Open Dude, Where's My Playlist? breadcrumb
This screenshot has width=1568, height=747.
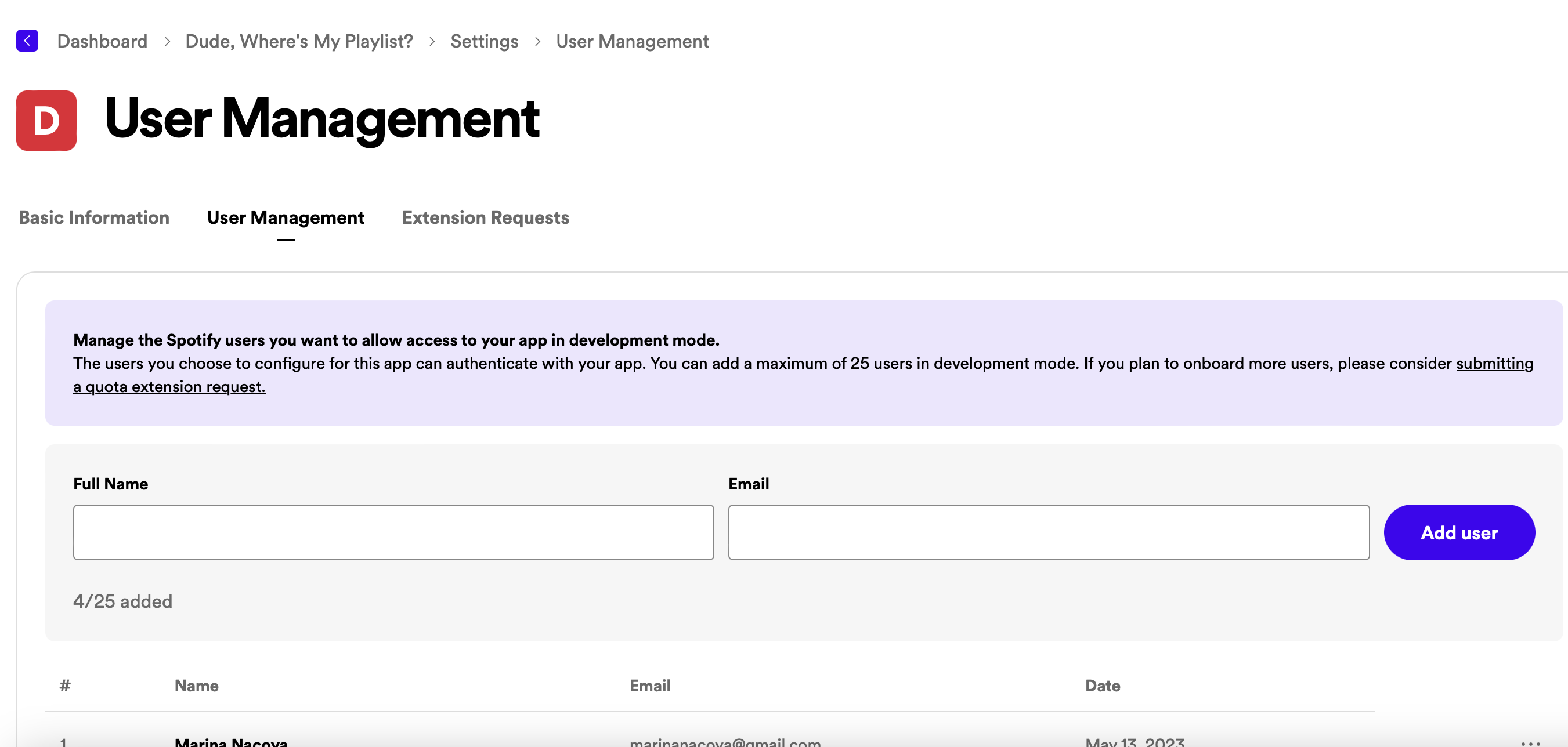pyautogui.click(x=299, y=41)
